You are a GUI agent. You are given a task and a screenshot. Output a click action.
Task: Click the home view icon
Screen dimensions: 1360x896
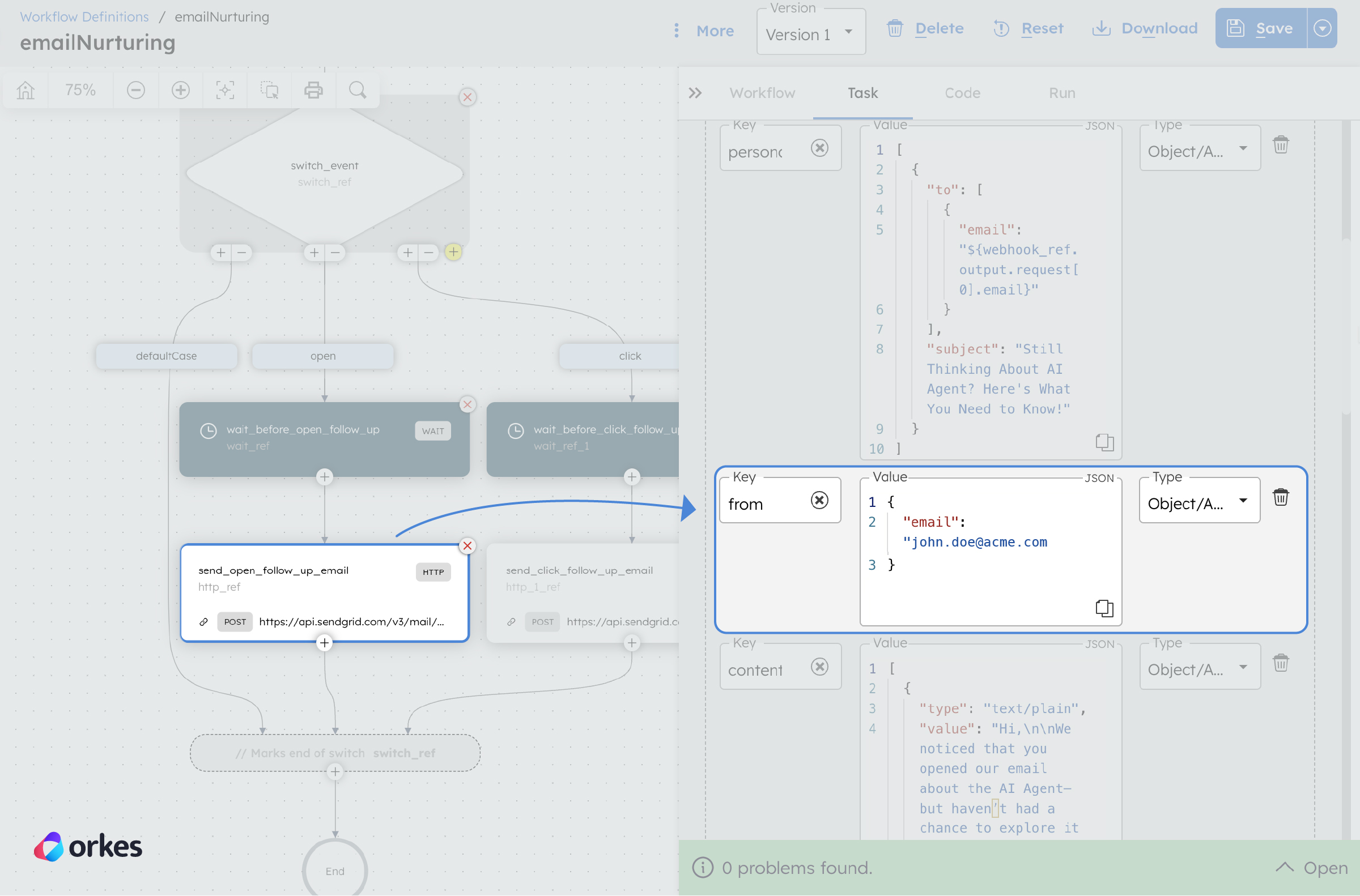(x=24, y=89)
